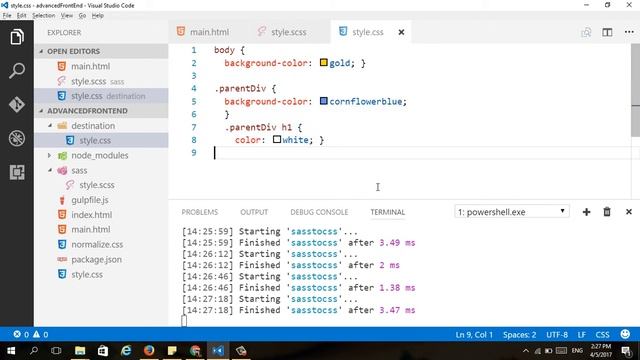Screen dimensions: 640x360
Task: Click Ln 9, Col 1 in status bar
Action: (474, 335)
